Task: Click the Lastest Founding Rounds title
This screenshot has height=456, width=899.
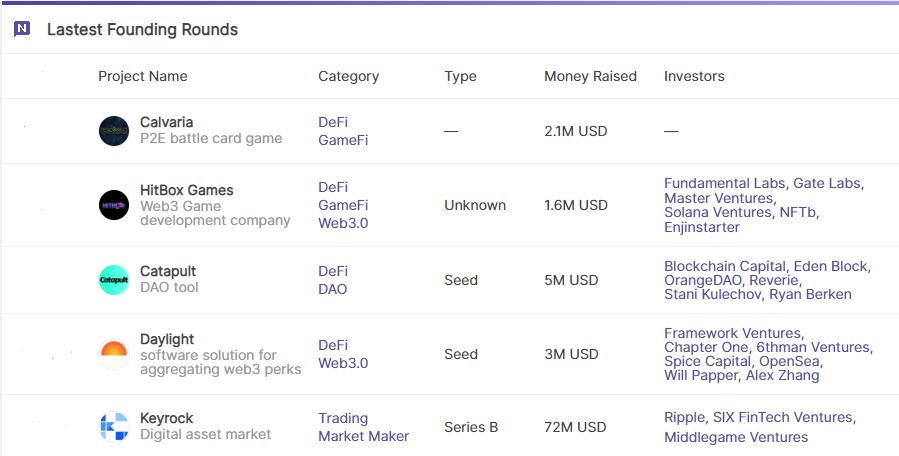Action: tap(142, 29)
